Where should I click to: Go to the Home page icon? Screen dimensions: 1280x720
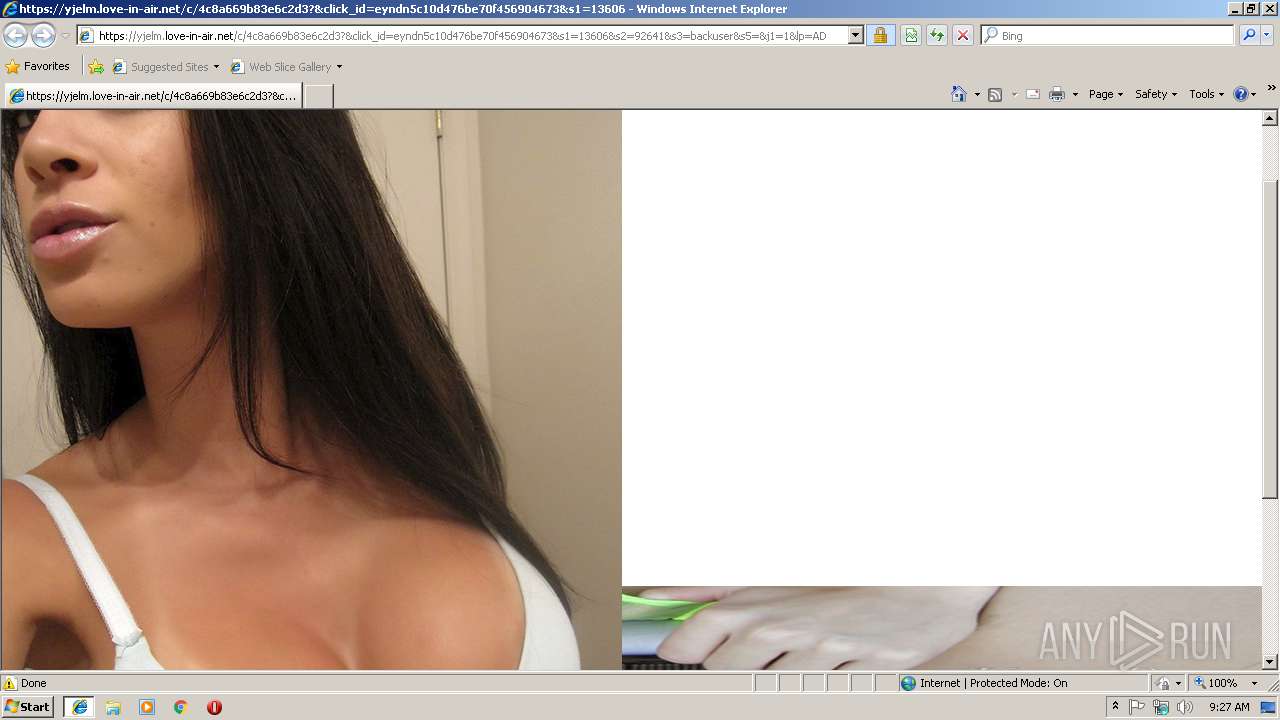click(x=958, y=94)
